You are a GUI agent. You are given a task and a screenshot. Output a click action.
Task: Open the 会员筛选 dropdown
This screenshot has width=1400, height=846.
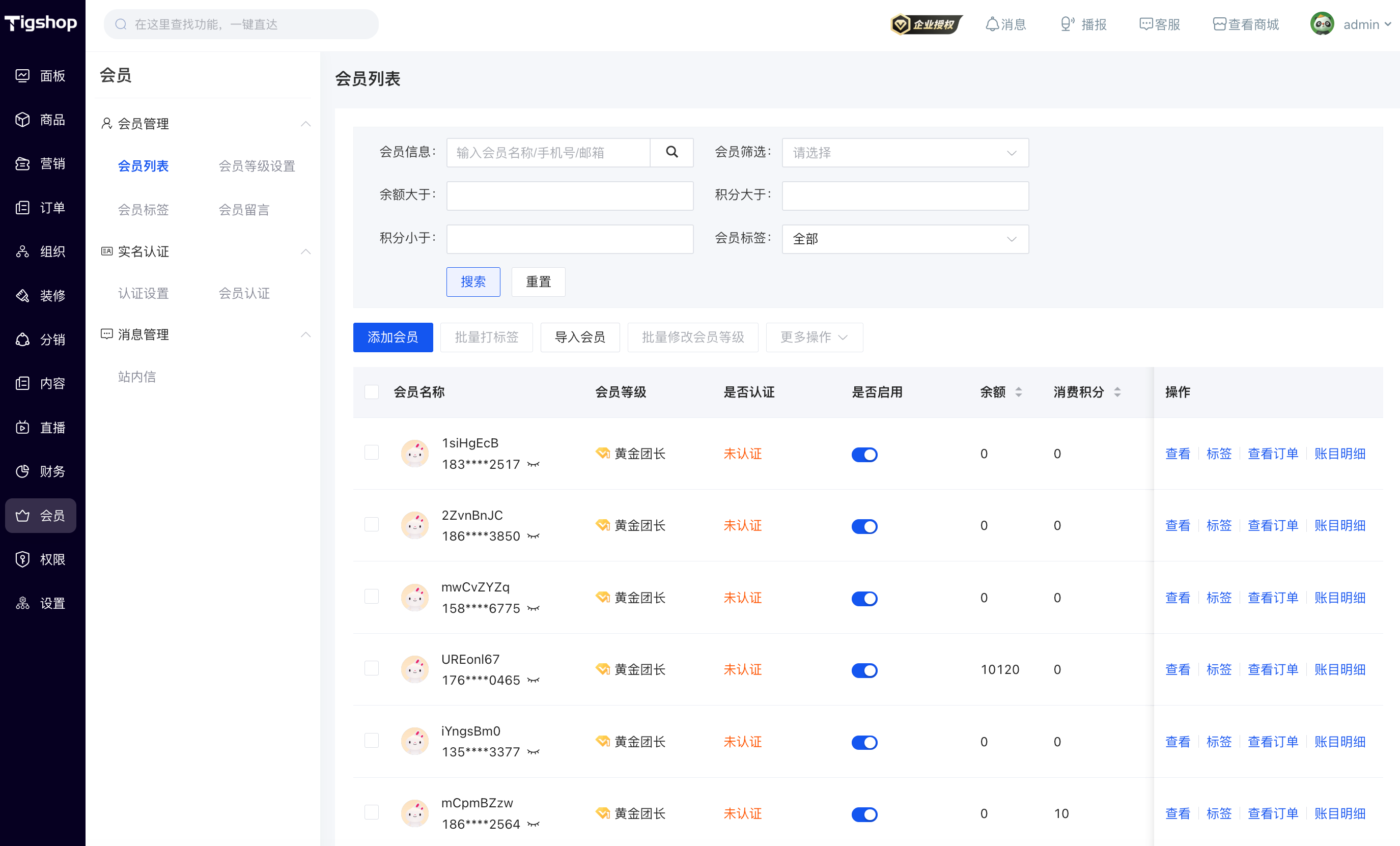coord(905,153)
